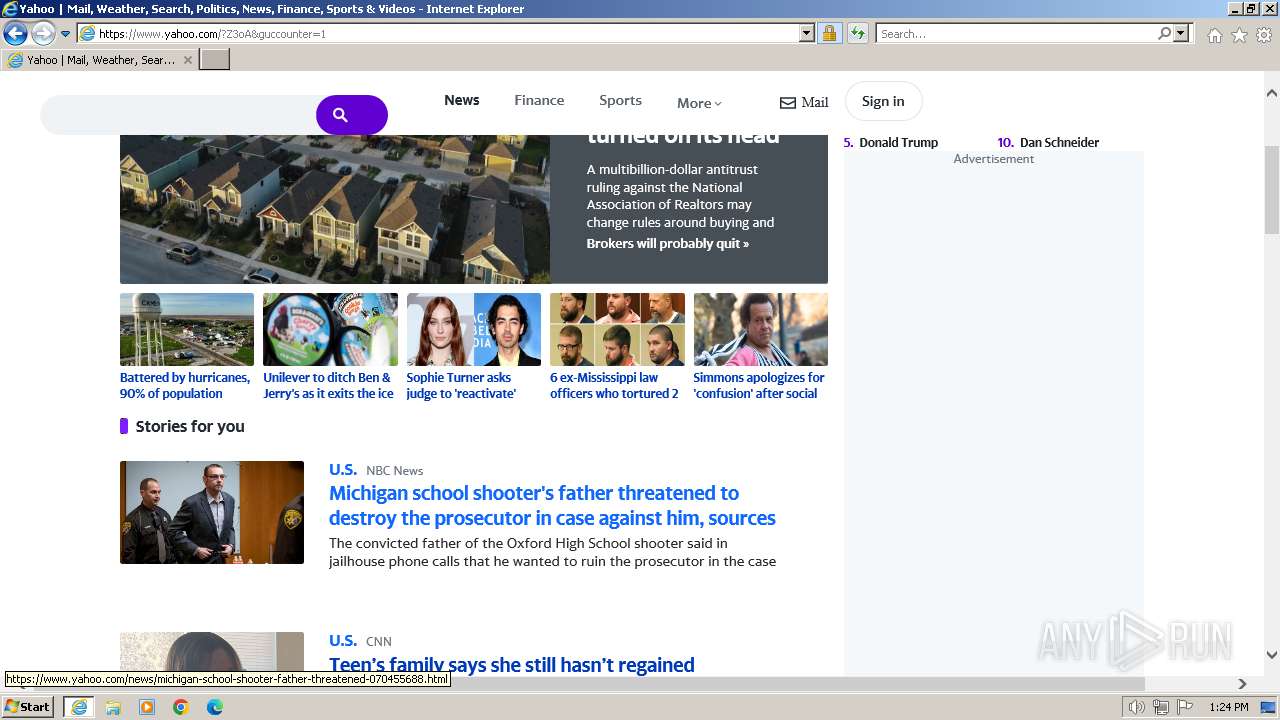This screenshot has height=720, width=1280.
Task: Launch Edge from the taskbar
Action: [x=215, y=707]
